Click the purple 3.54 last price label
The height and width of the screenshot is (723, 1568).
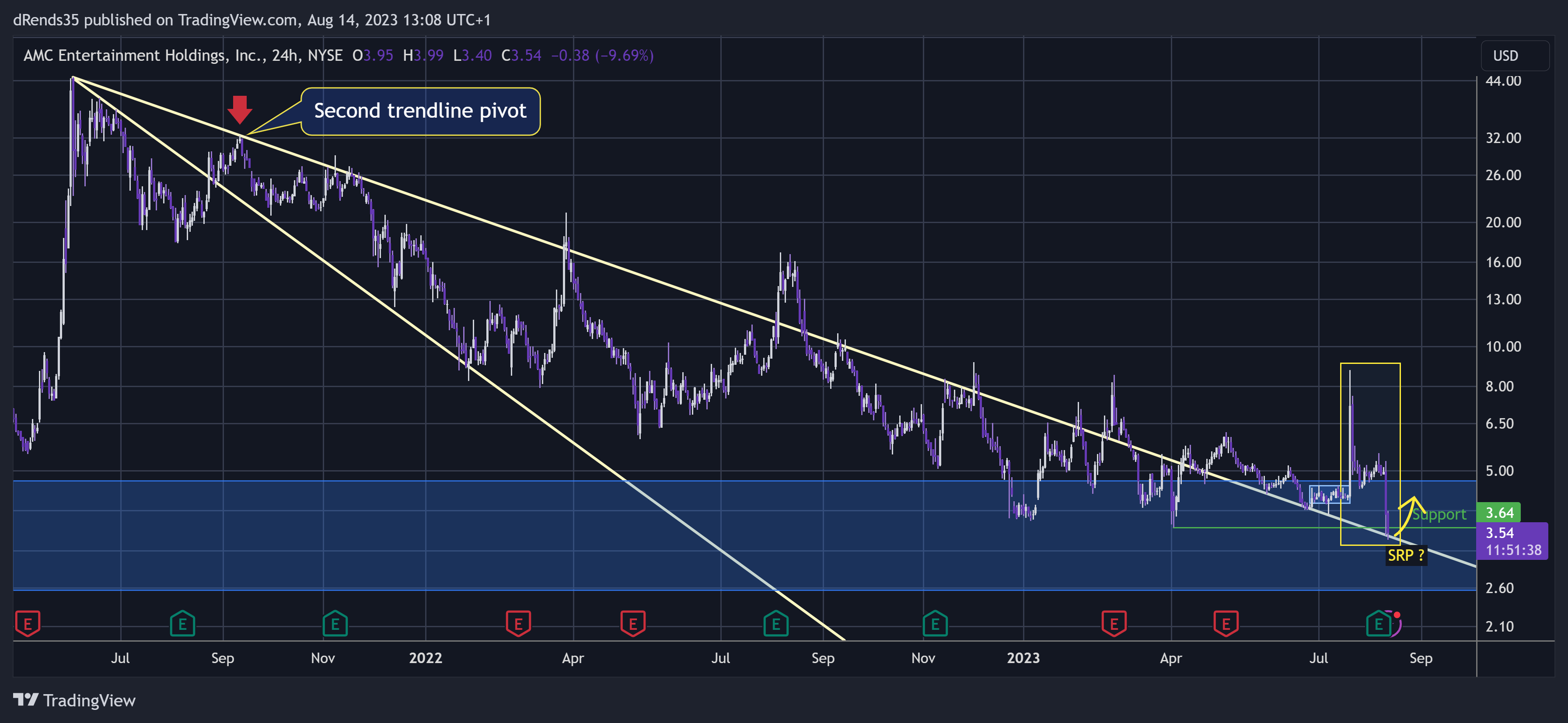(x=1500, y=532)
